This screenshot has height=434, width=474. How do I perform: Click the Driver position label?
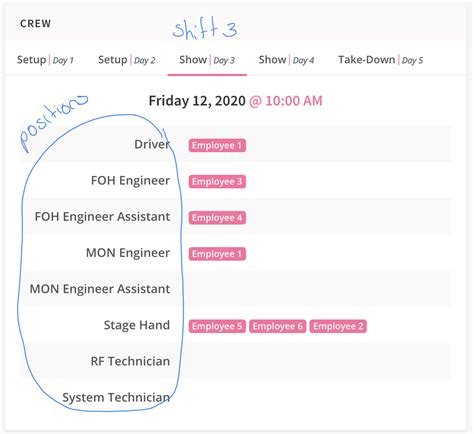coord(152,144)
